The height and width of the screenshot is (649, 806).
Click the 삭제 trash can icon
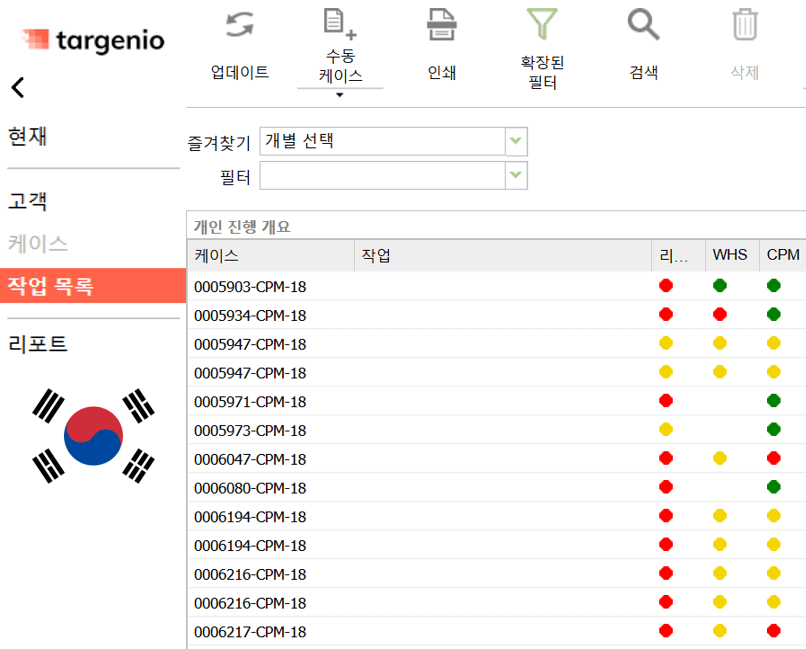coord(744,25)
